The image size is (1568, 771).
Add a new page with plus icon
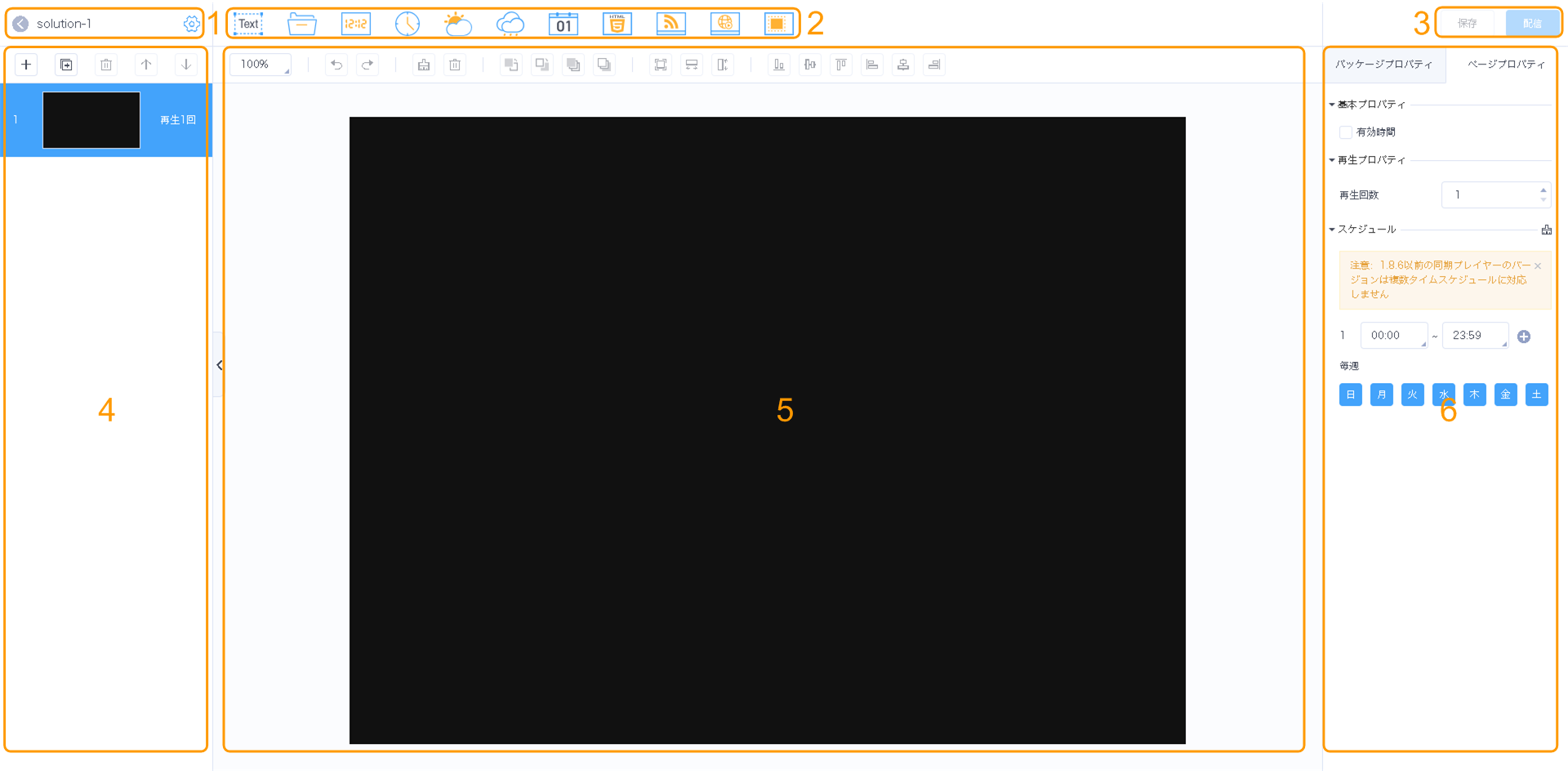(26, 65)
